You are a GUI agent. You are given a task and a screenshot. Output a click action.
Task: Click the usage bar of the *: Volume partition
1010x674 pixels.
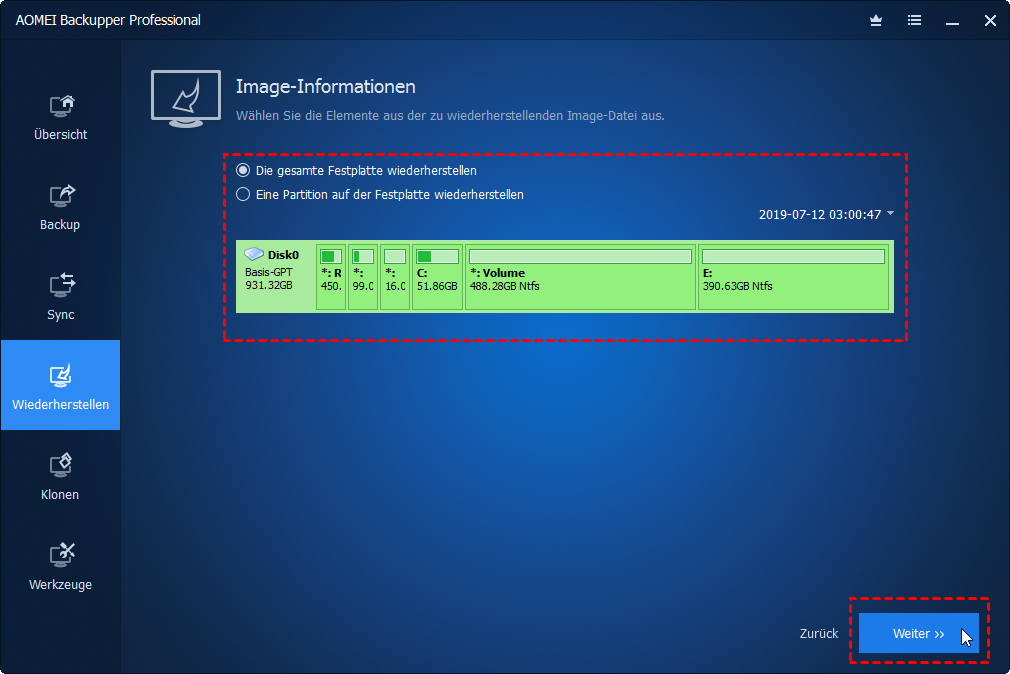click(x=580, y=256)
